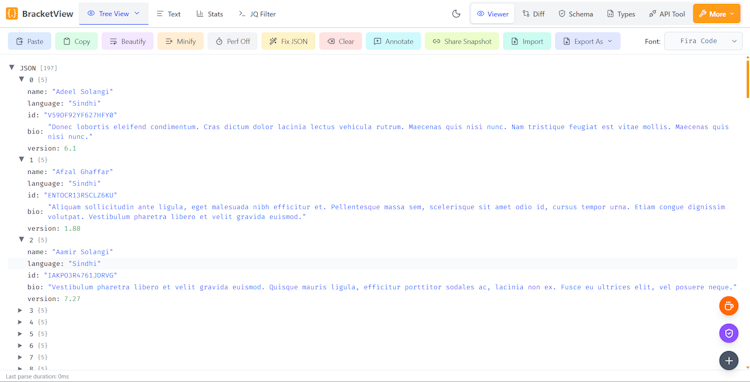Click bio text starting "Aliquam sollicitudin"

386,212
